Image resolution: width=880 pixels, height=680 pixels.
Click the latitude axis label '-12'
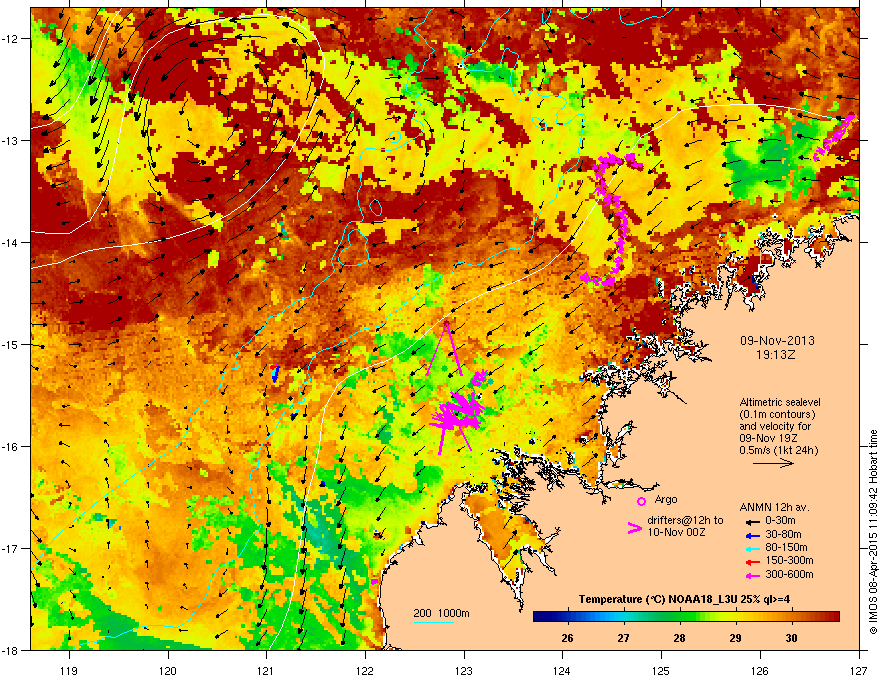[x=10, y=39]
